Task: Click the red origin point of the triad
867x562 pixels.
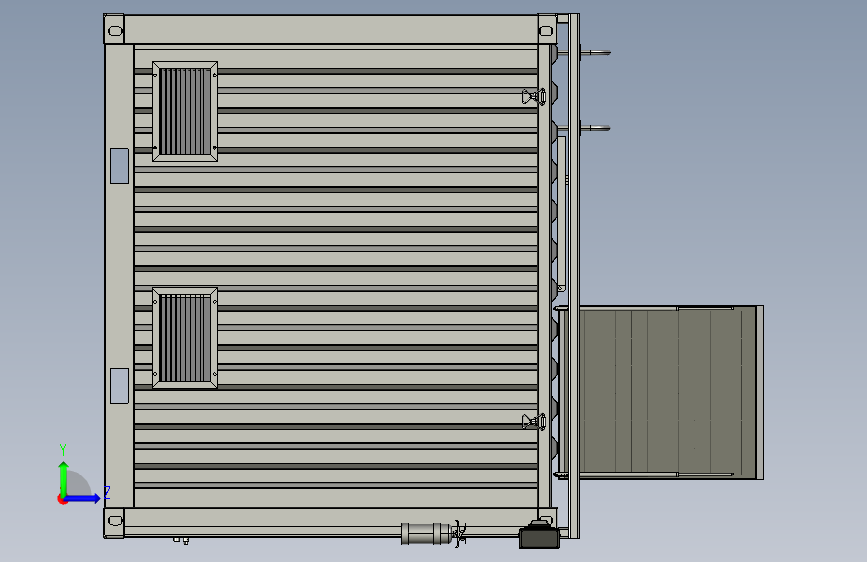Action: coord(62,499)
